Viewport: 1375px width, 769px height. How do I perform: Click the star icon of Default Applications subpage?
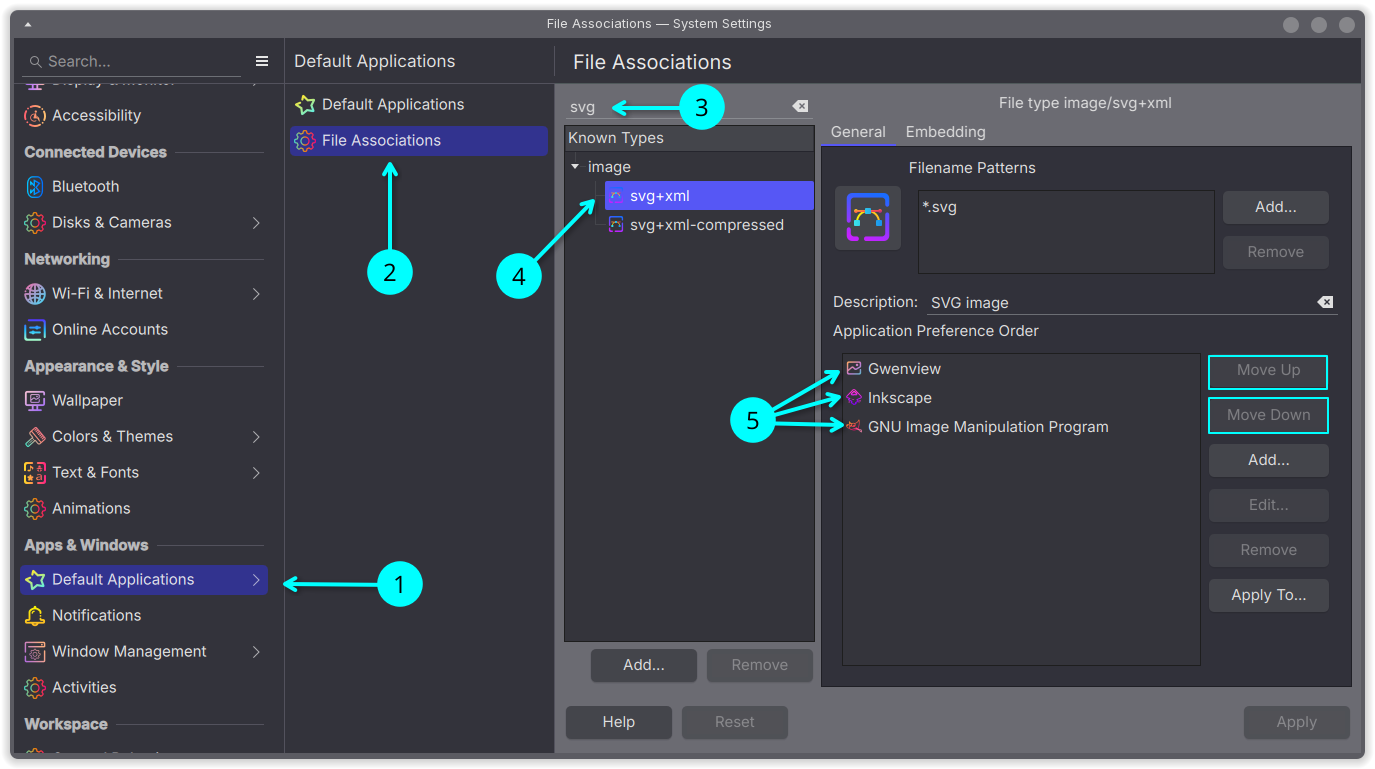coord(305,105)
